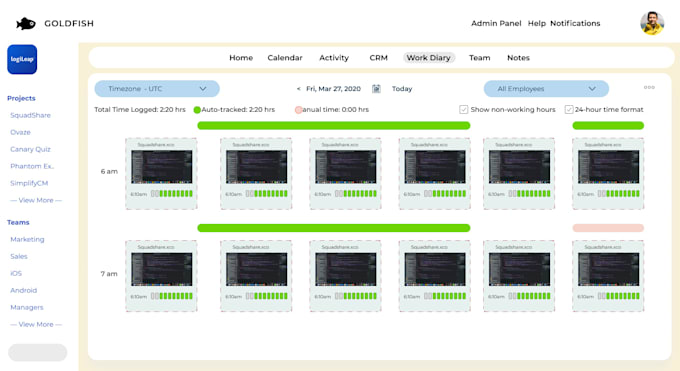The image size is (680, 371).
Task: Open the Help link
Action: pos(536,23)
